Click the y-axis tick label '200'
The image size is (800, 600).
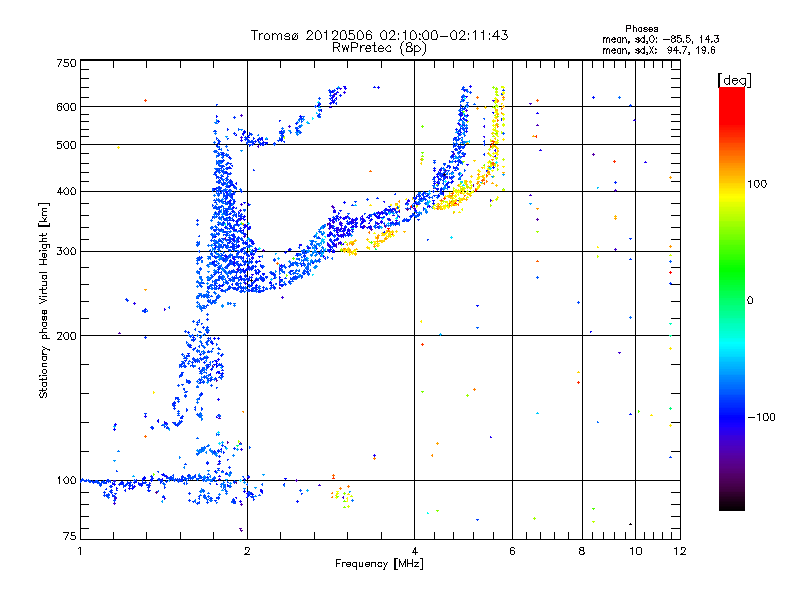tap(66, 336)
